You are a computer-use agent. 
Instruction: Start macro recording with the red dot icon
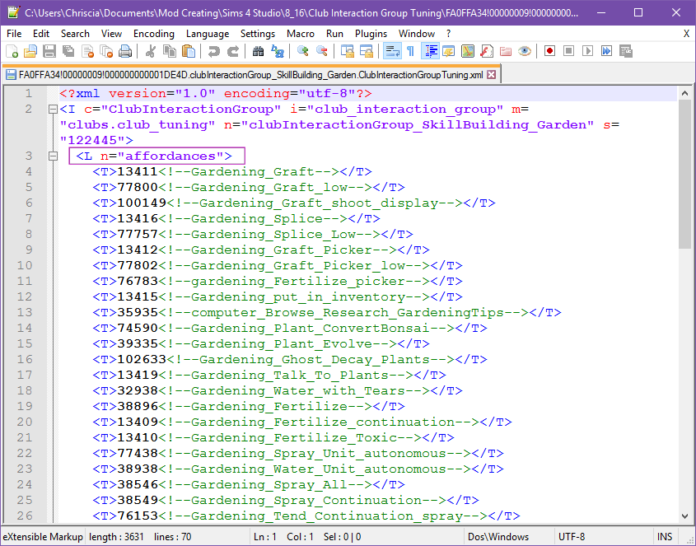coord(549,51)
